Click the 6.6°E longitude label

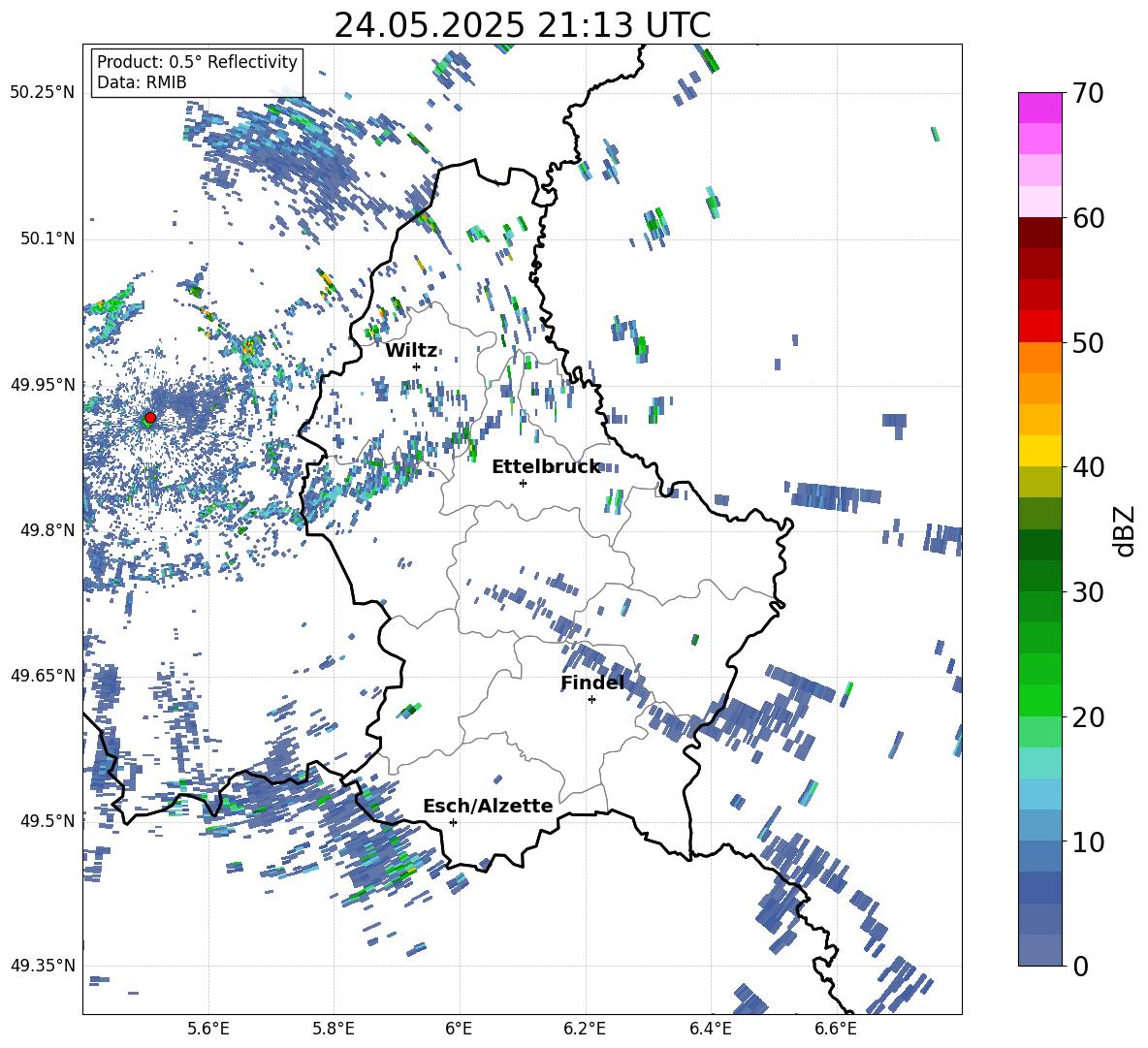tap(836, 1029)
